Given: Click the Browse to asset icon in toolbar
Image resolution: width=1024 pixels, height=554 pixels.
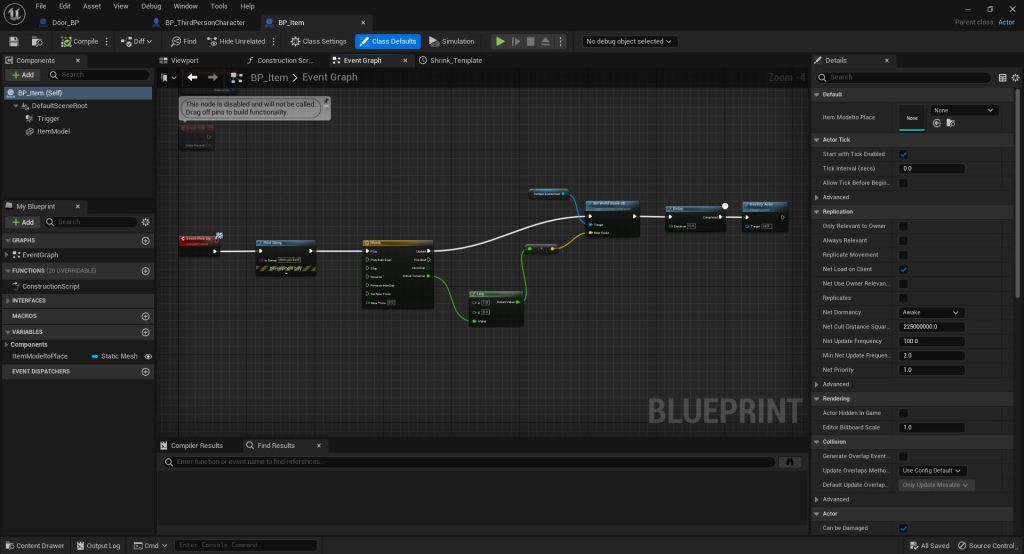Looking at the screenshot, I should click(37, 41).
